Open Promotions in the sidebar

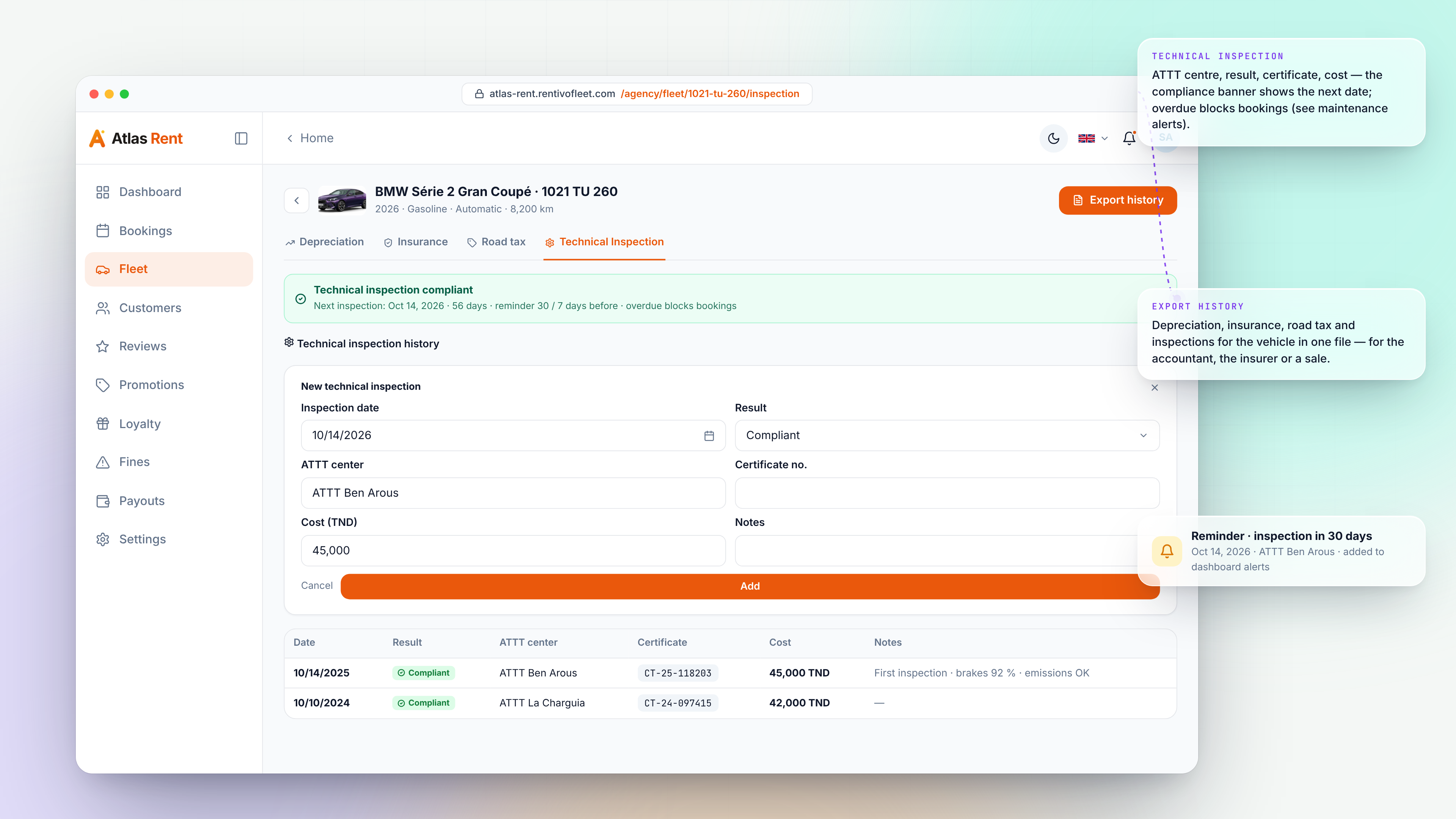(x=168, y=385)
